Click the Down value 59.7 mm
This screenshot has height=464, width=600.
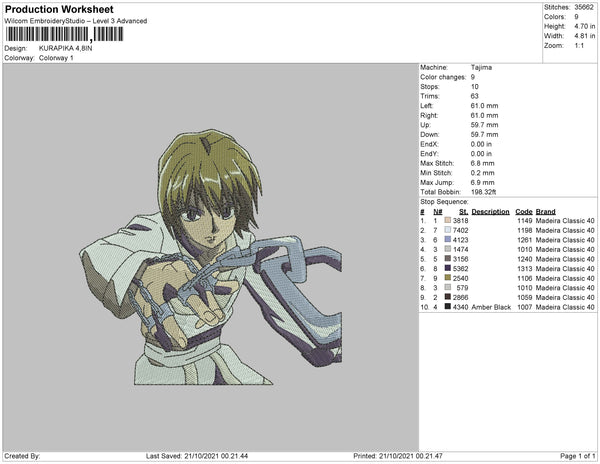pyautogui.click(x=484, y=135)
